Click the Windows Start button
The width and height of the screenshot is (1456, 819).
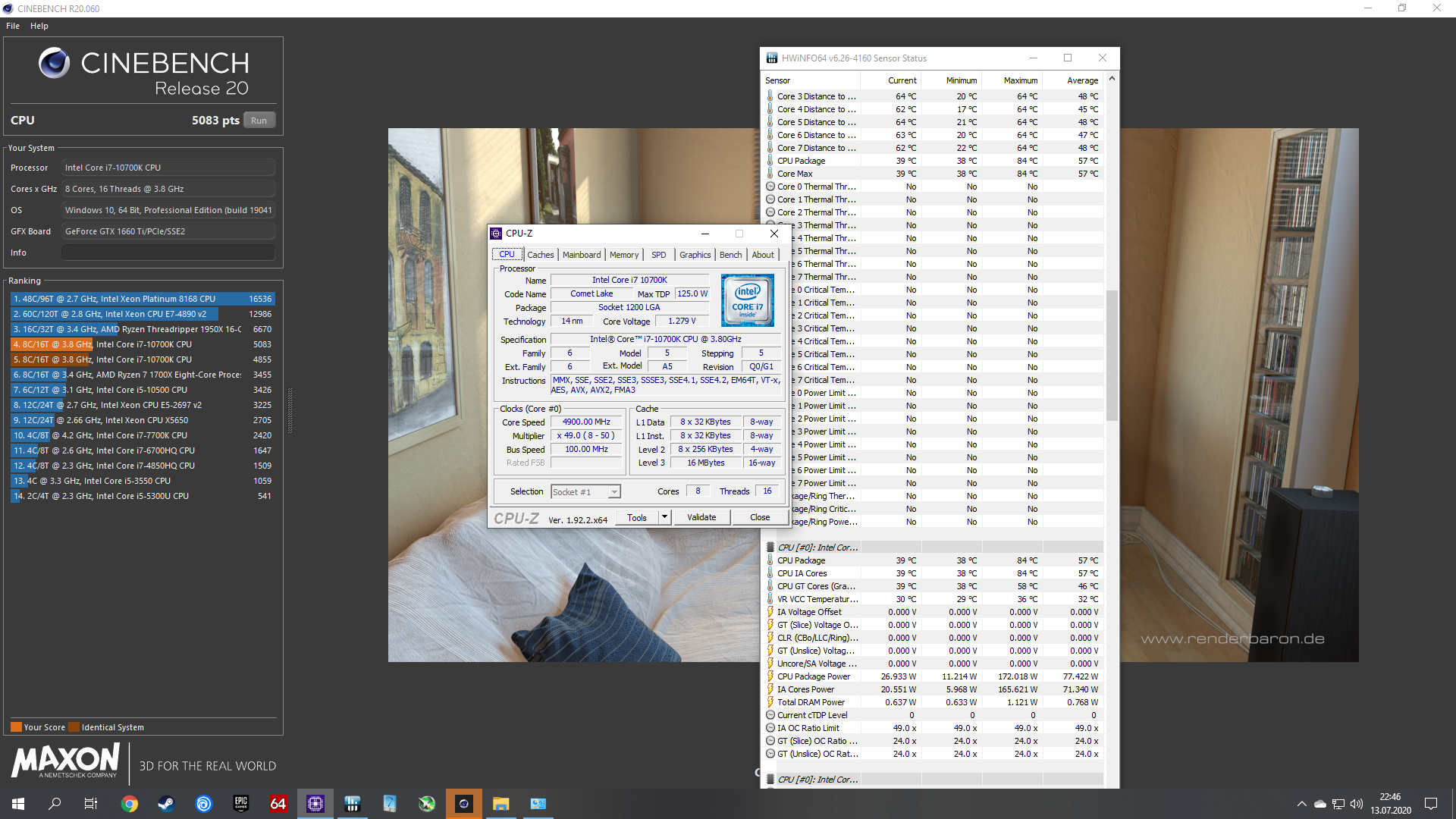click(18, 804)
